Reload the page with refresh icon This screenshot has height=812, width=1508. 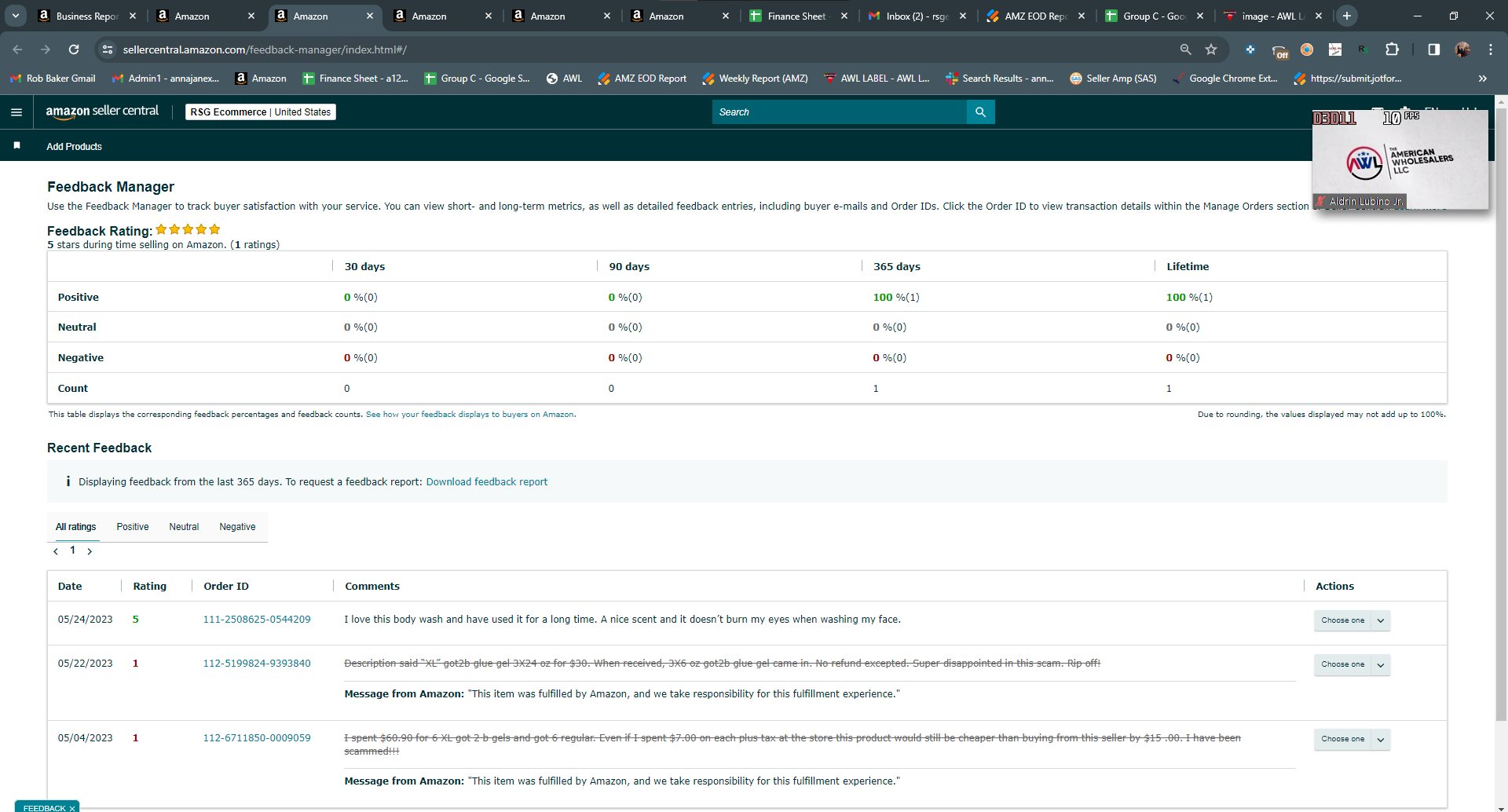click(x=74, y=49)
